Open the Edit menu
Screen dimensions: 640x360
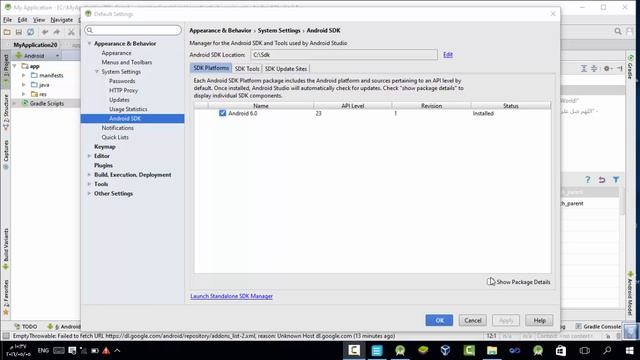point(22,20)
